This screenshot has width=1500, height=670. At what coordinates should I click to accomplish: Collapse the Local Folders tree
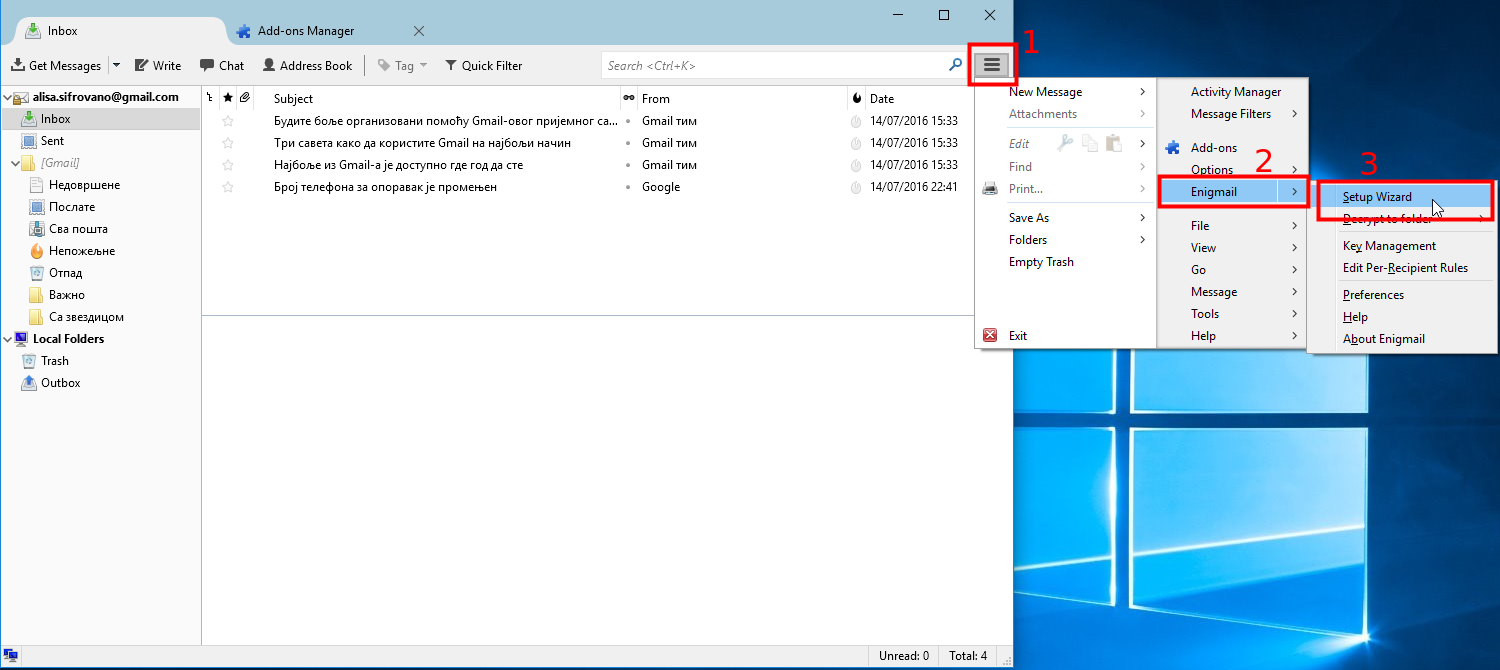(8, 339)
